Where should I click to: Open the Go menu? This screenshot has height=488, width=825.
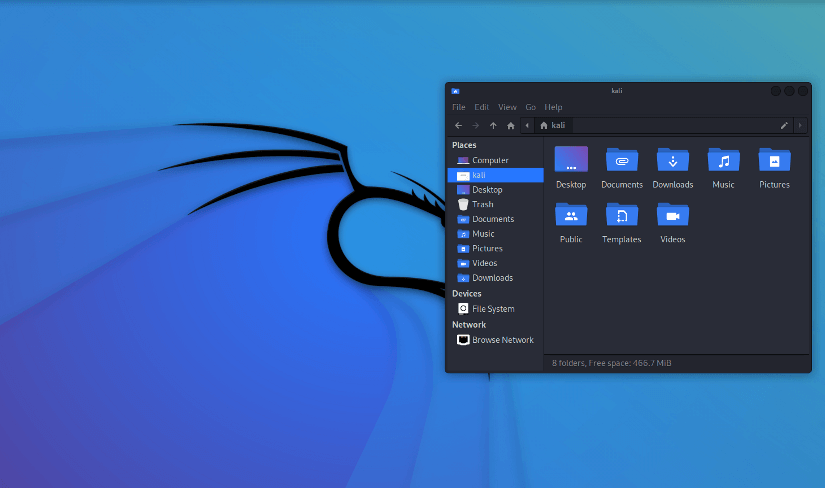click(530, 107)
